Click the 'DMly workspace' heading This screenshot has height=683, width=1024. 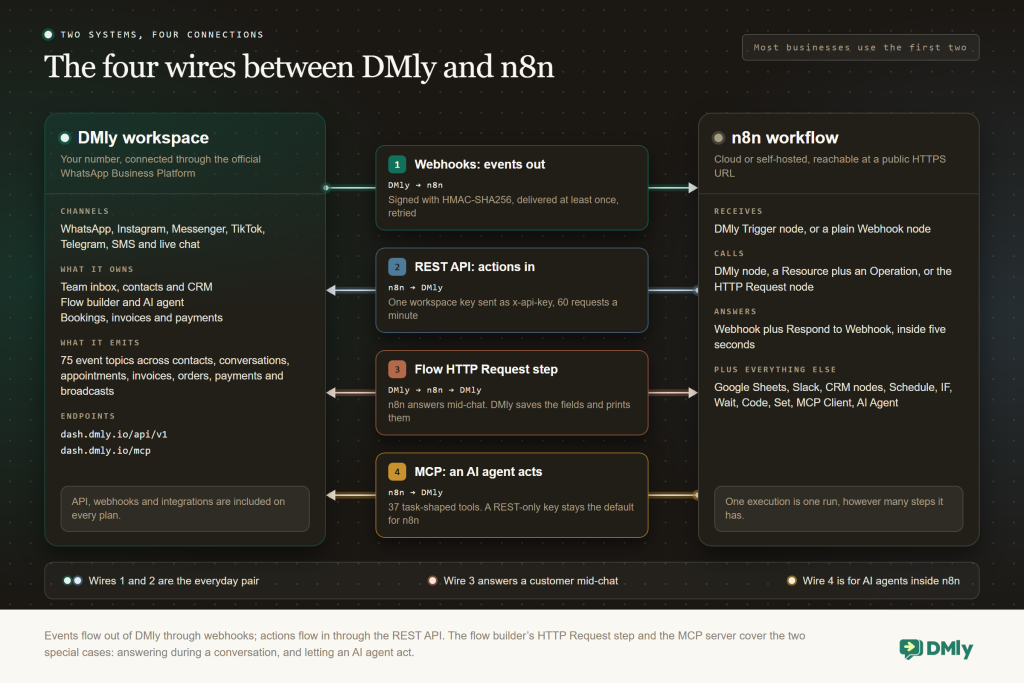(x=143, y=138)
